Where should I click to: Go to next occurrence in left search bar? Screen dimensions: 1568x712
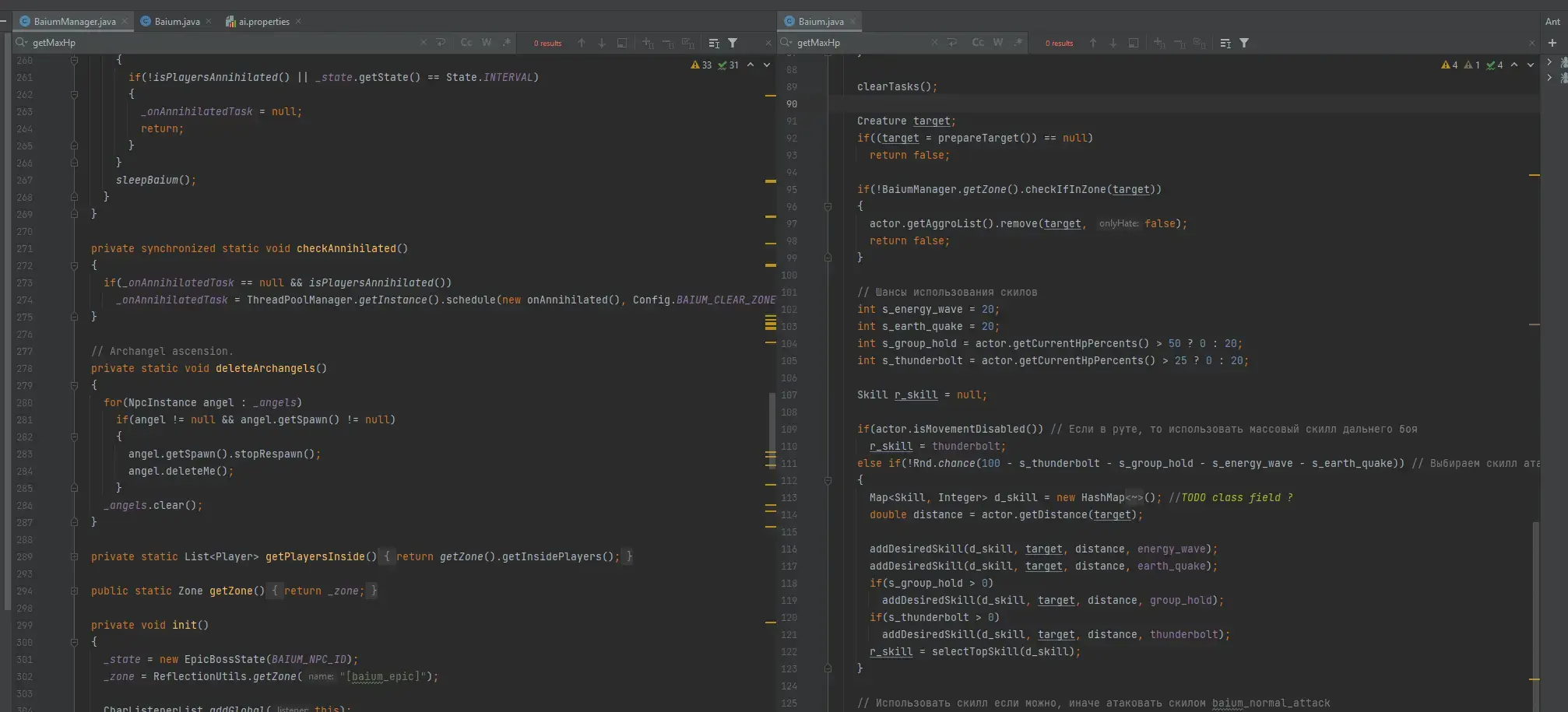click(x=602, y=43)
